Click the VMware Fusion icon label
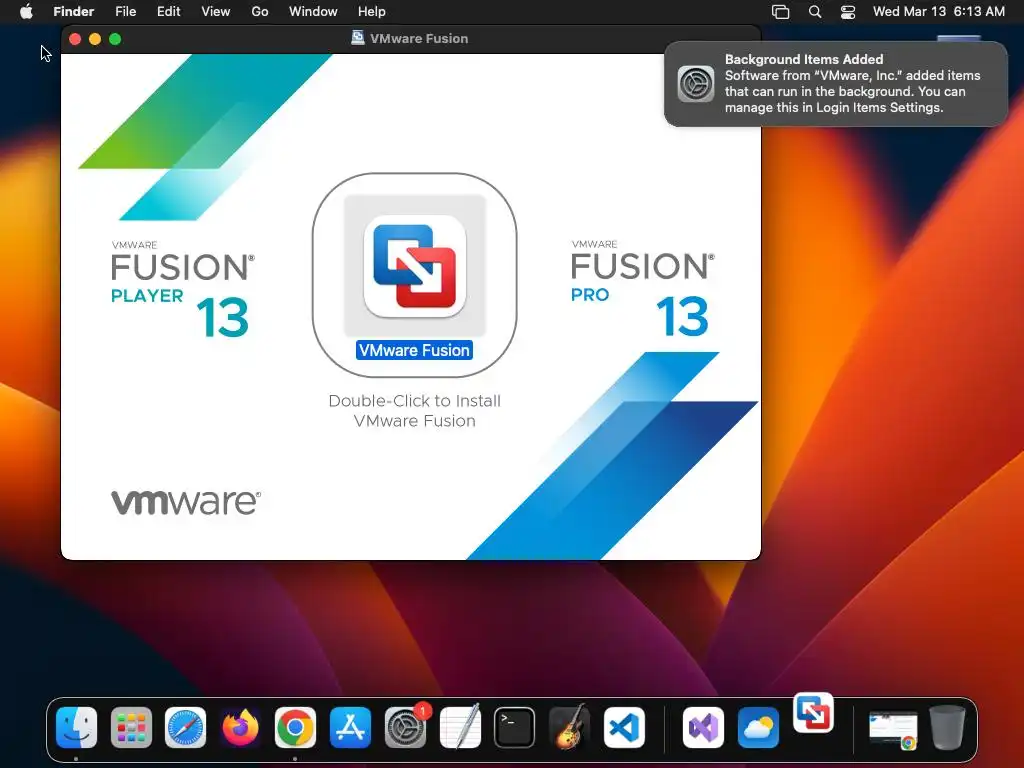Image resolution: width=1024 pixels, height=768 pixels. point(415,351)
